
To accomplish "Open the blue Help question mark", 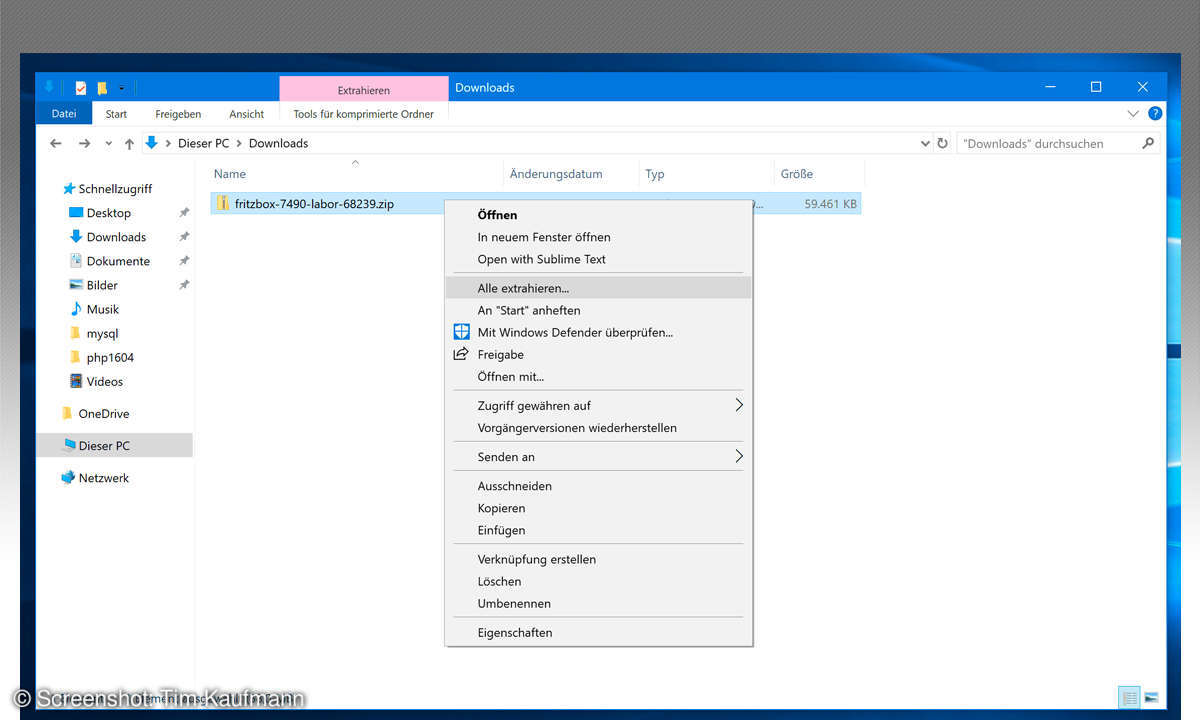I will tap(1155, 114).
